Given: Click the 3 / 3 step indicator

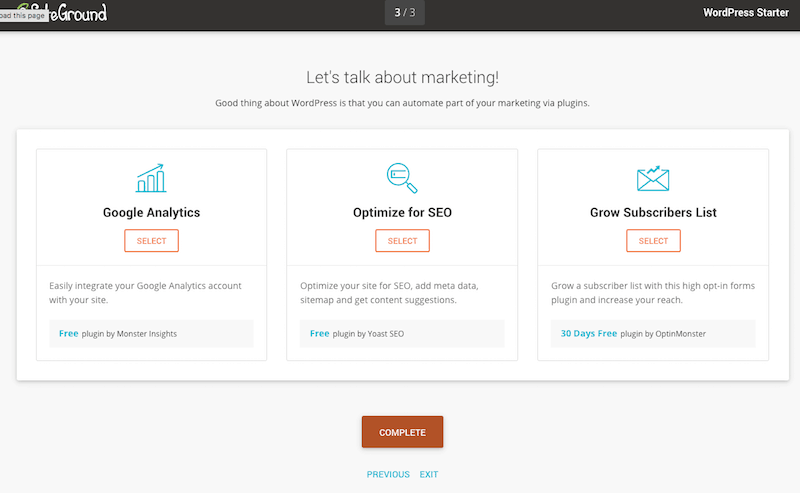Looking at the screenshot, I should (x=405, y=12).
